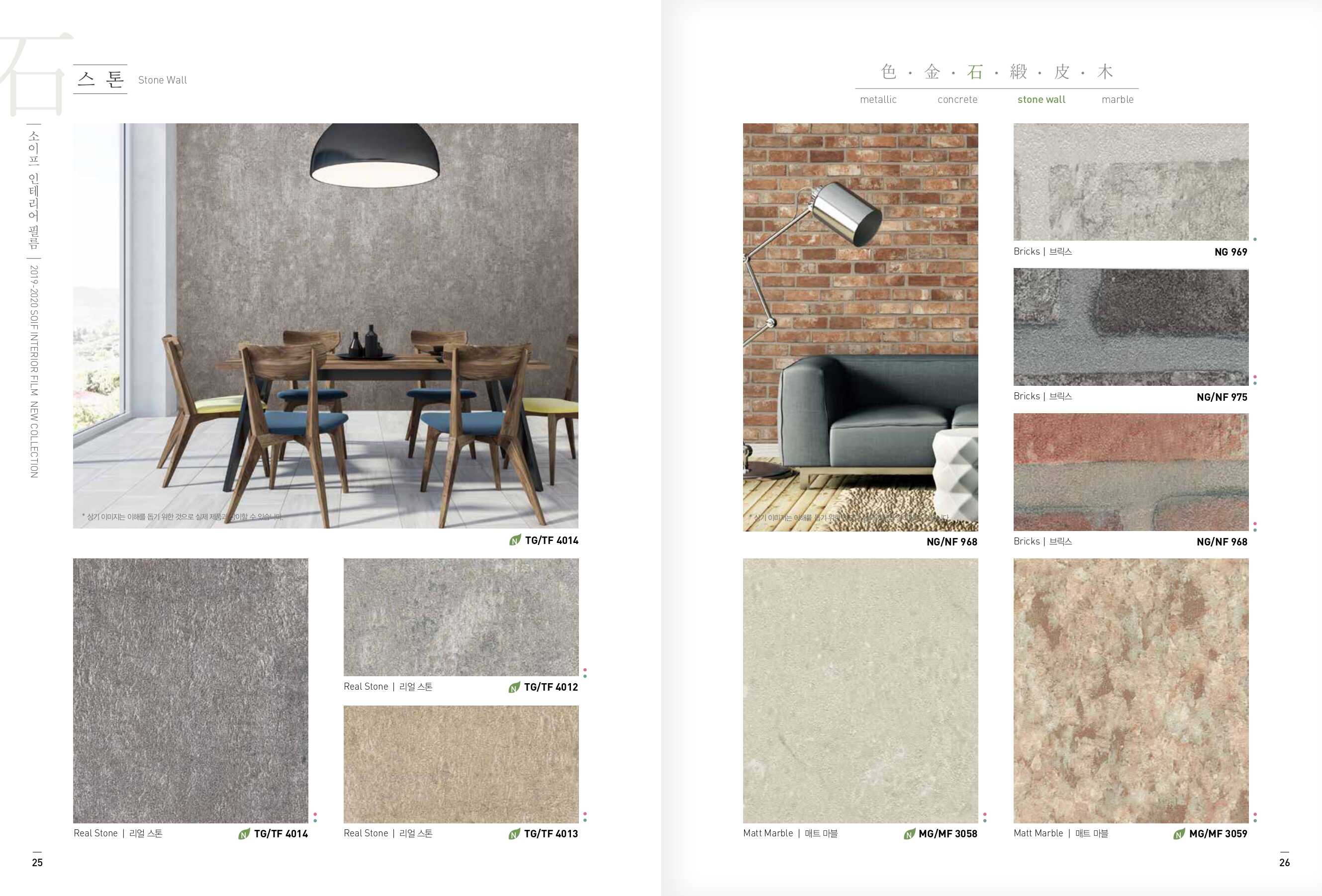
Task: Click the leaf eco icon next to TG/TF 4013
Action: pyautogui.click(x=514, y=834)
